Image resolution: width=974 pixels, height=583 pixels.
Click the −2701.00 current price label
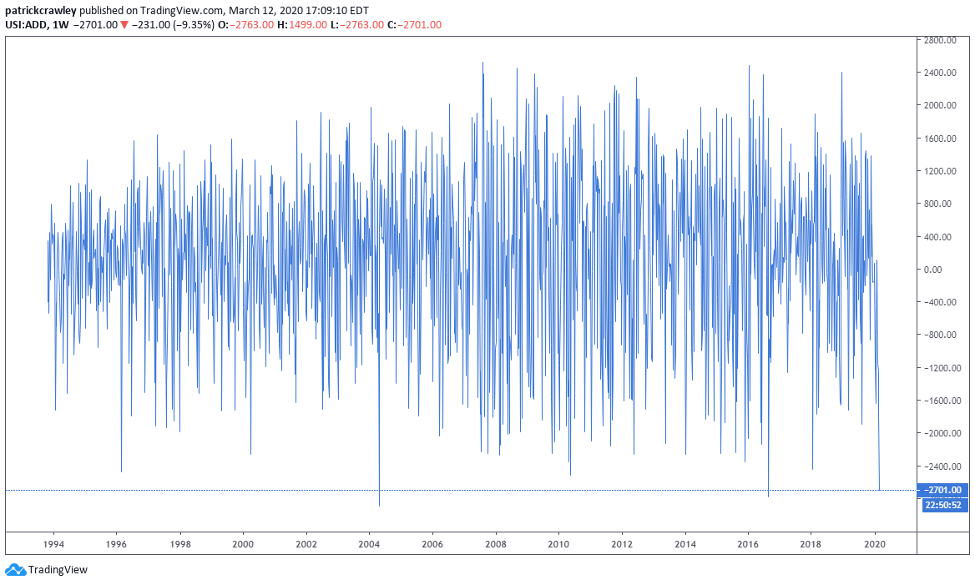(942, 490)
